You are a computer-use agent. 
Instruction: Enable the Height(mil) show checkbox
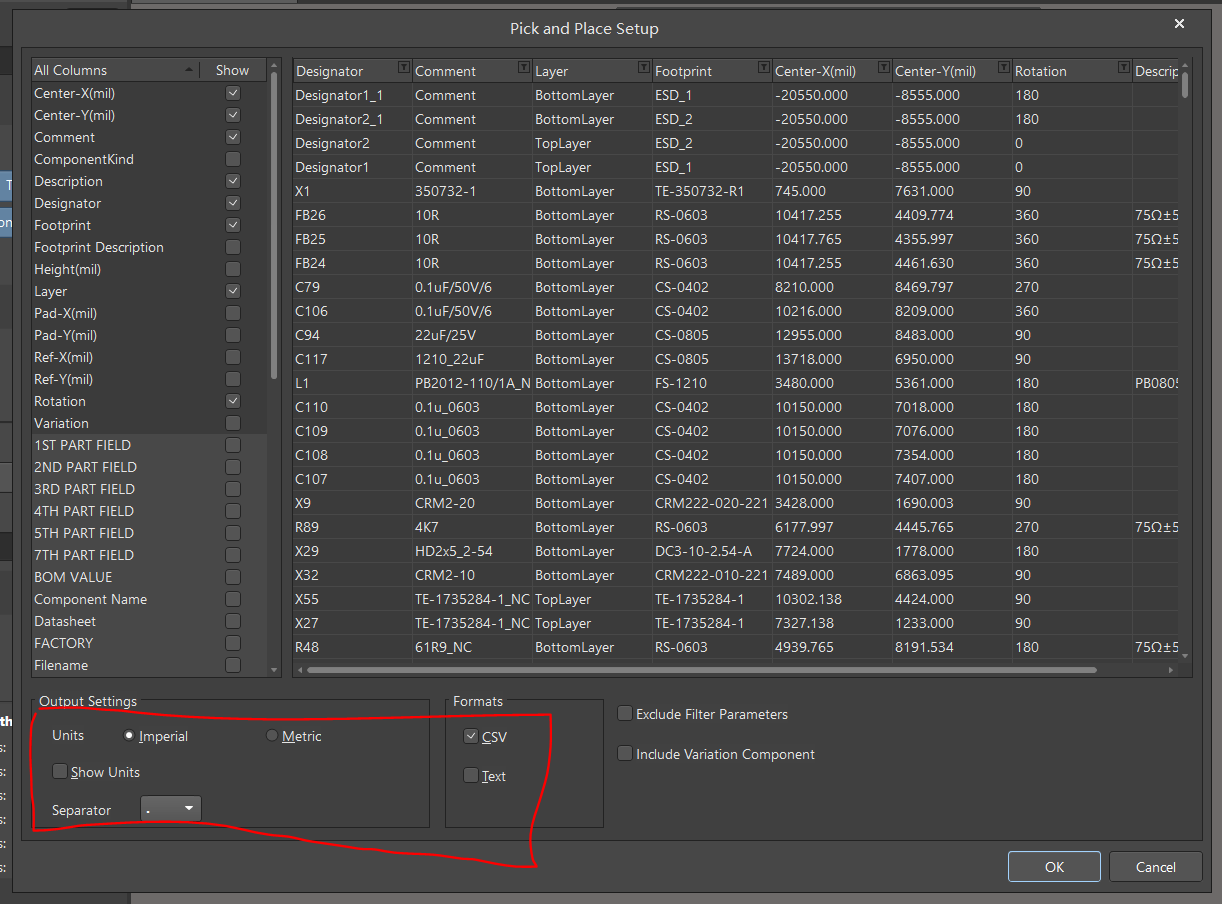pyautogui.click(x=233, y=269)
